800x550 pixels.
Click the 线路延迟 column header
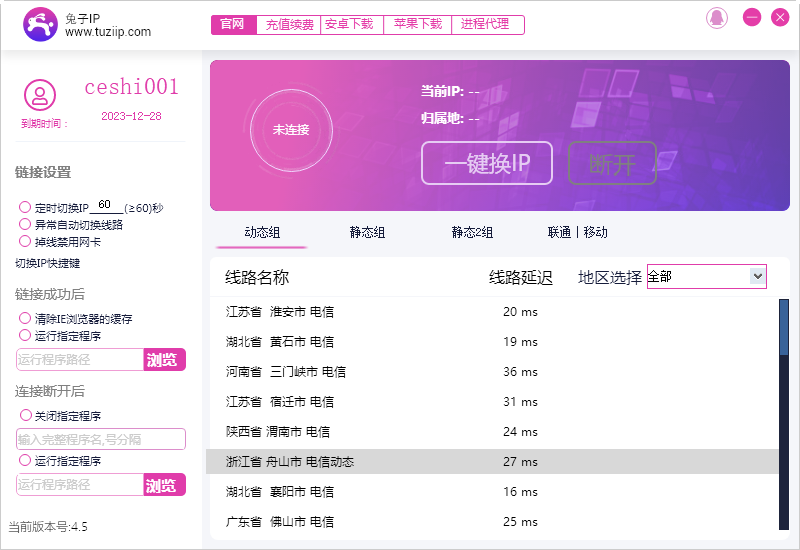click(x=520, y=278)
